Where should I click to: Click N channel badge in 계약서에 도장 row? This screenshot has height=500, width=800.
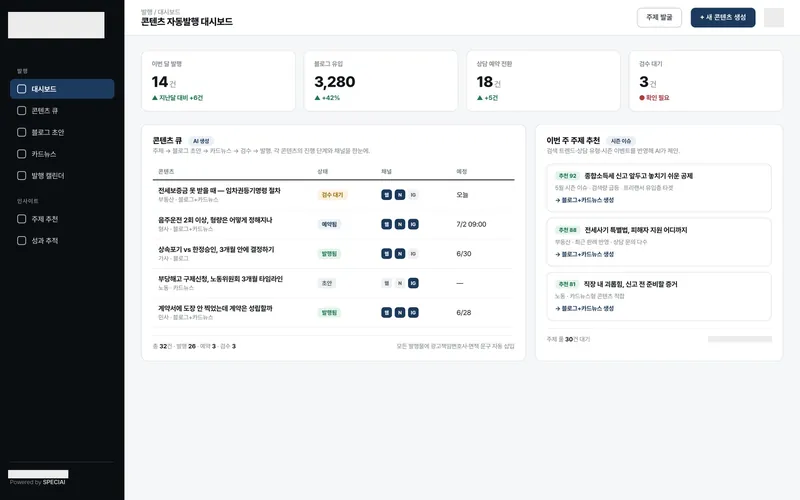tap(400, 313)
